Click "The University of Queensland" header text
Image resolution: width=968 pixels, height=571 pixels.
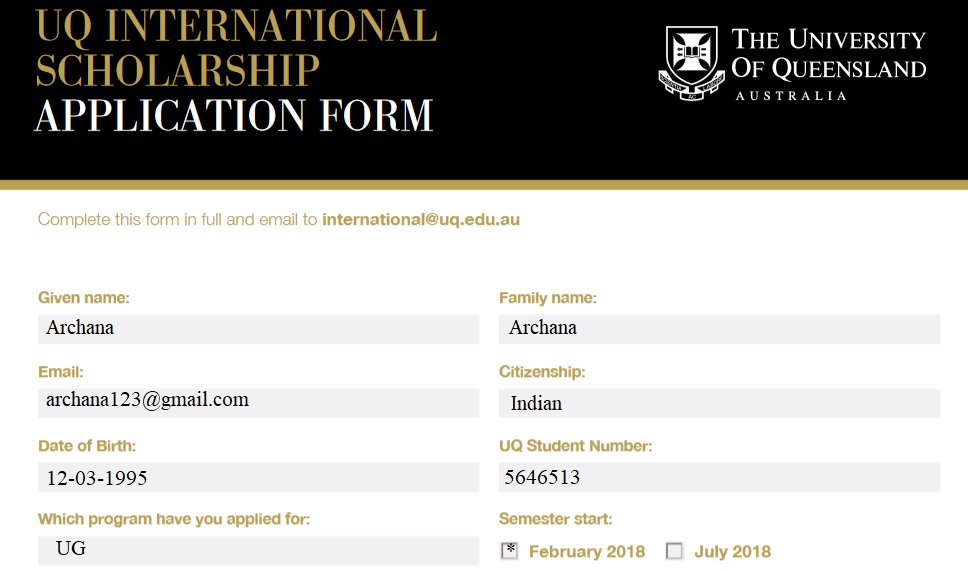[x=828, y=55]
